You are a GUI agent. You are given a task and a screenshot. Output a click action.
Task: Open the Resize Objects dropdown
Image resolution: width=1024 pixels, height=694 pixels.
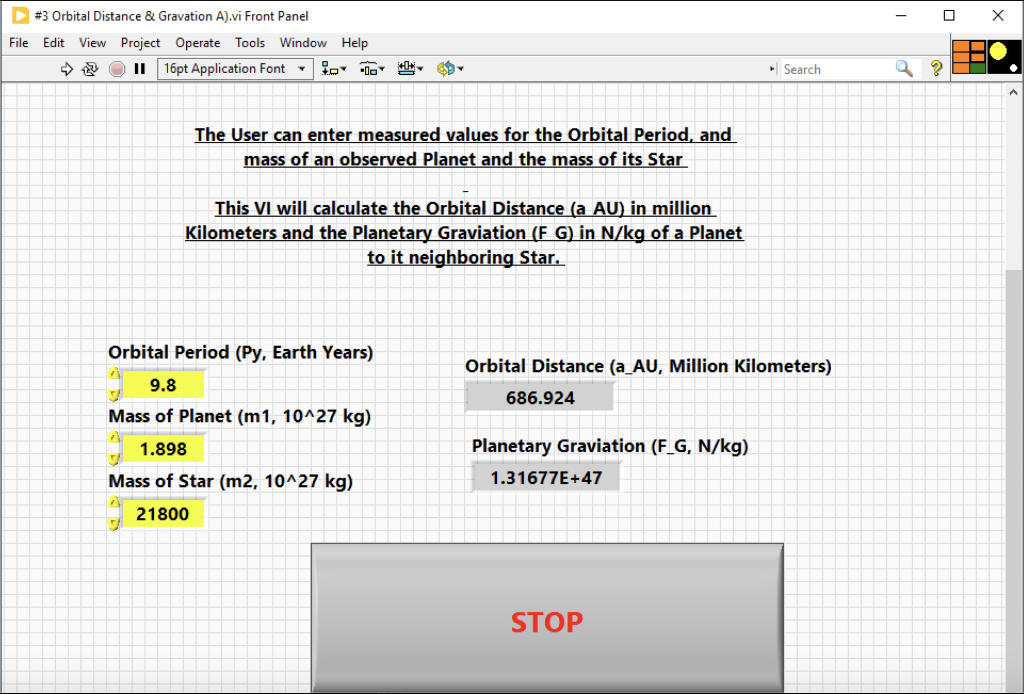[x=410, y=69]
